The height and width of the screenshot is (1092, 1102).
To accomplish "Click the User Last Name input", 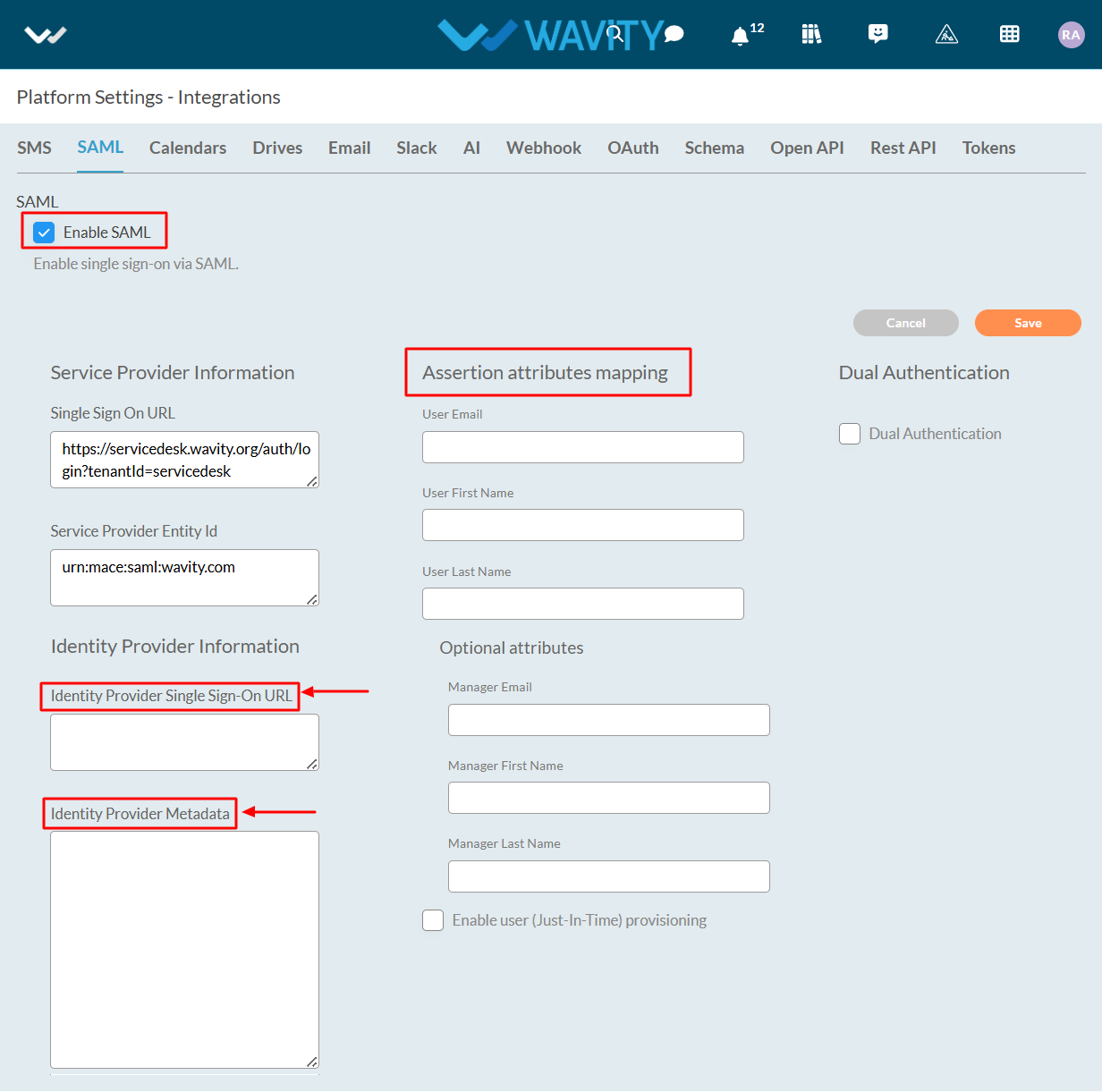I will click(583, 604).
